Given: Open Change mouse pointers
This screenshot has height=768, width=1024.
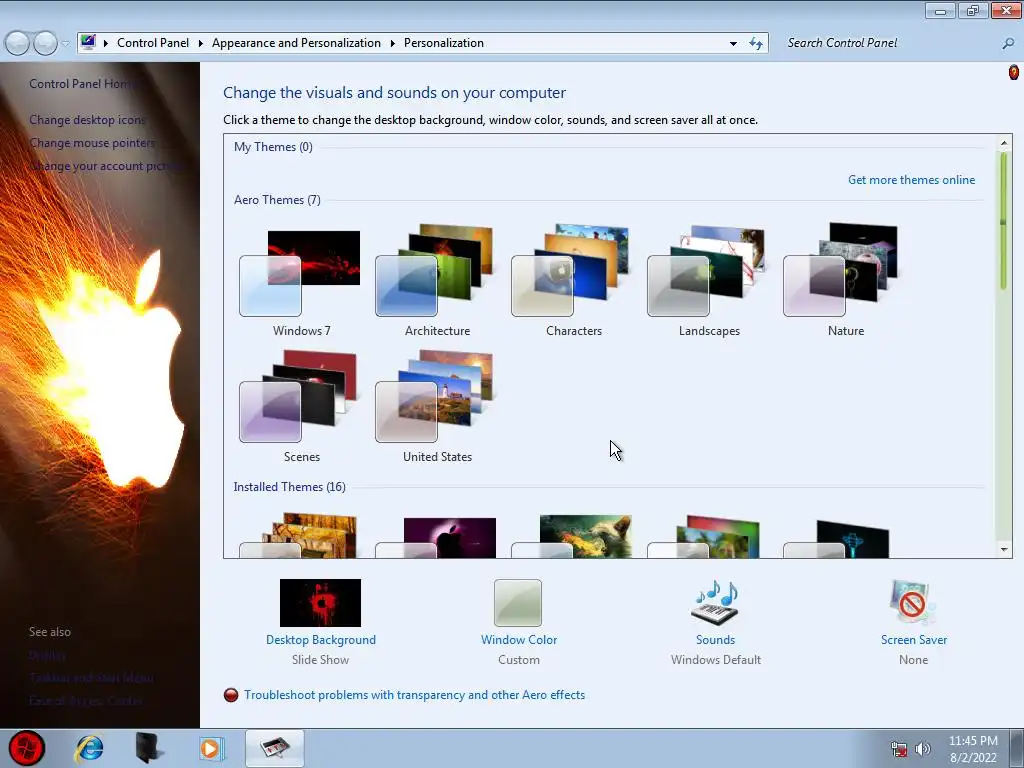Looking at the screenshot, I should pos(92,142).
